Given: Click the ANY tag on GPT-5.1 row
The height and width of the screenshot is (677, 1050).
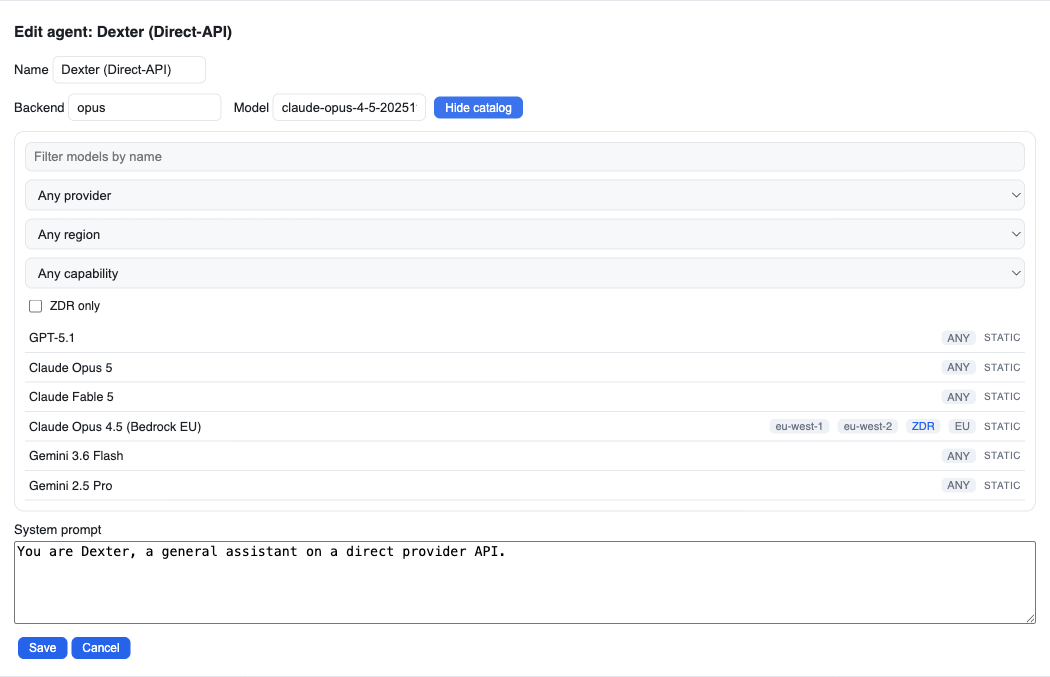Looking at the screenshot, I should [x=958, y=338].
